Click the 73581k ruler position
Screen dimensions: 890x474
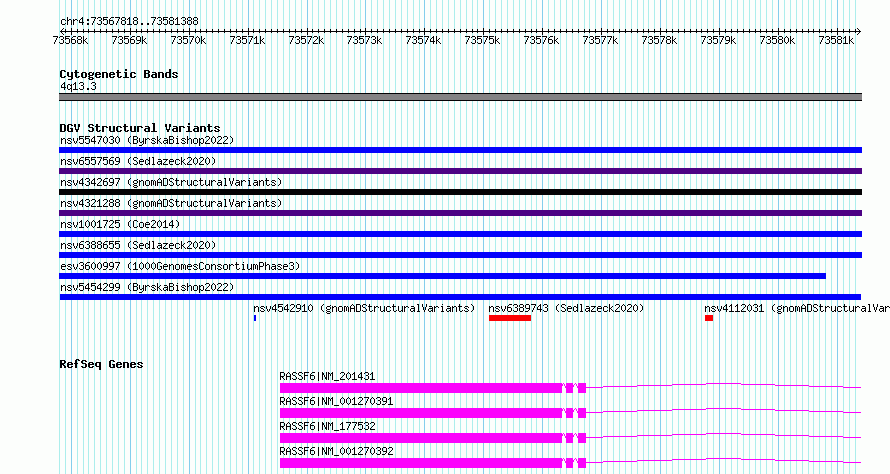click(837, 40)
